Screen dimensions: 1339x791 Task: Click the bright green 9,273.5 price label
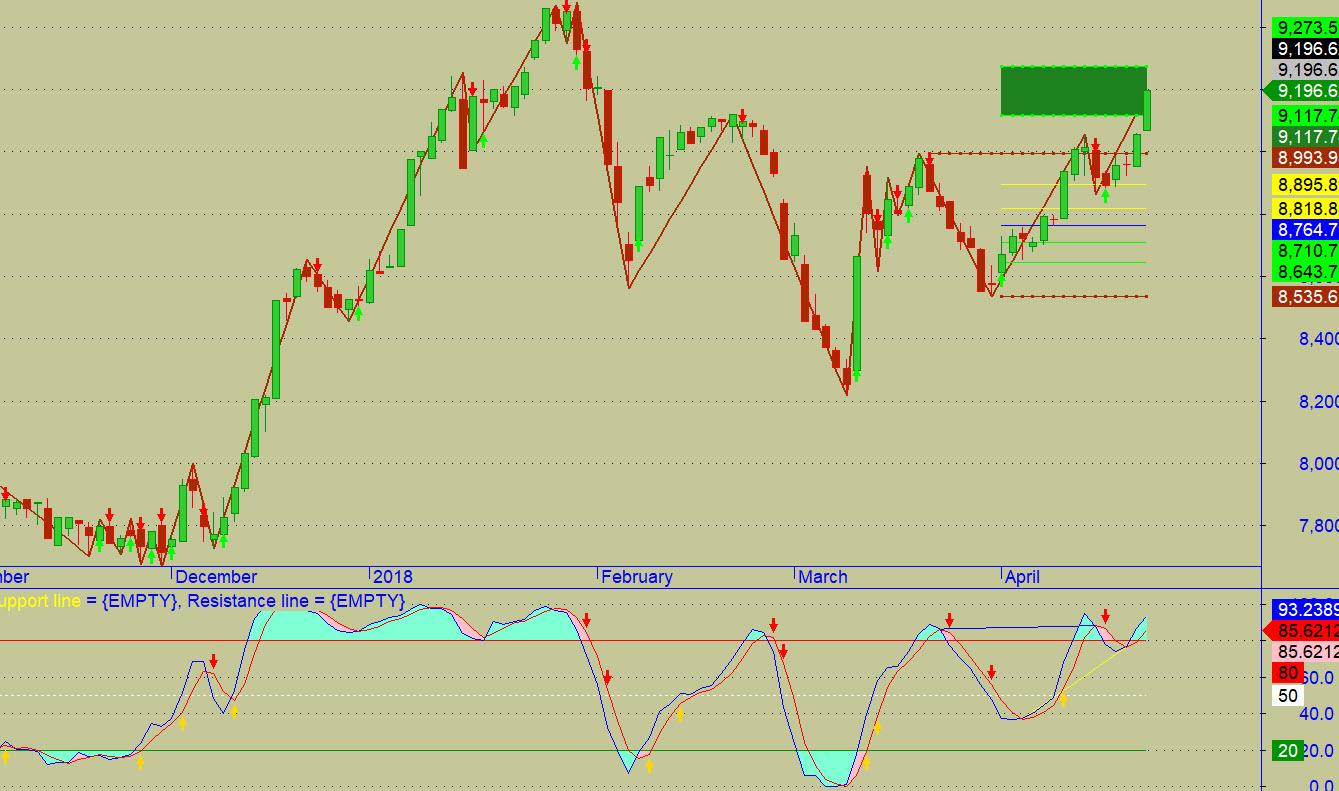point(1305,28)
